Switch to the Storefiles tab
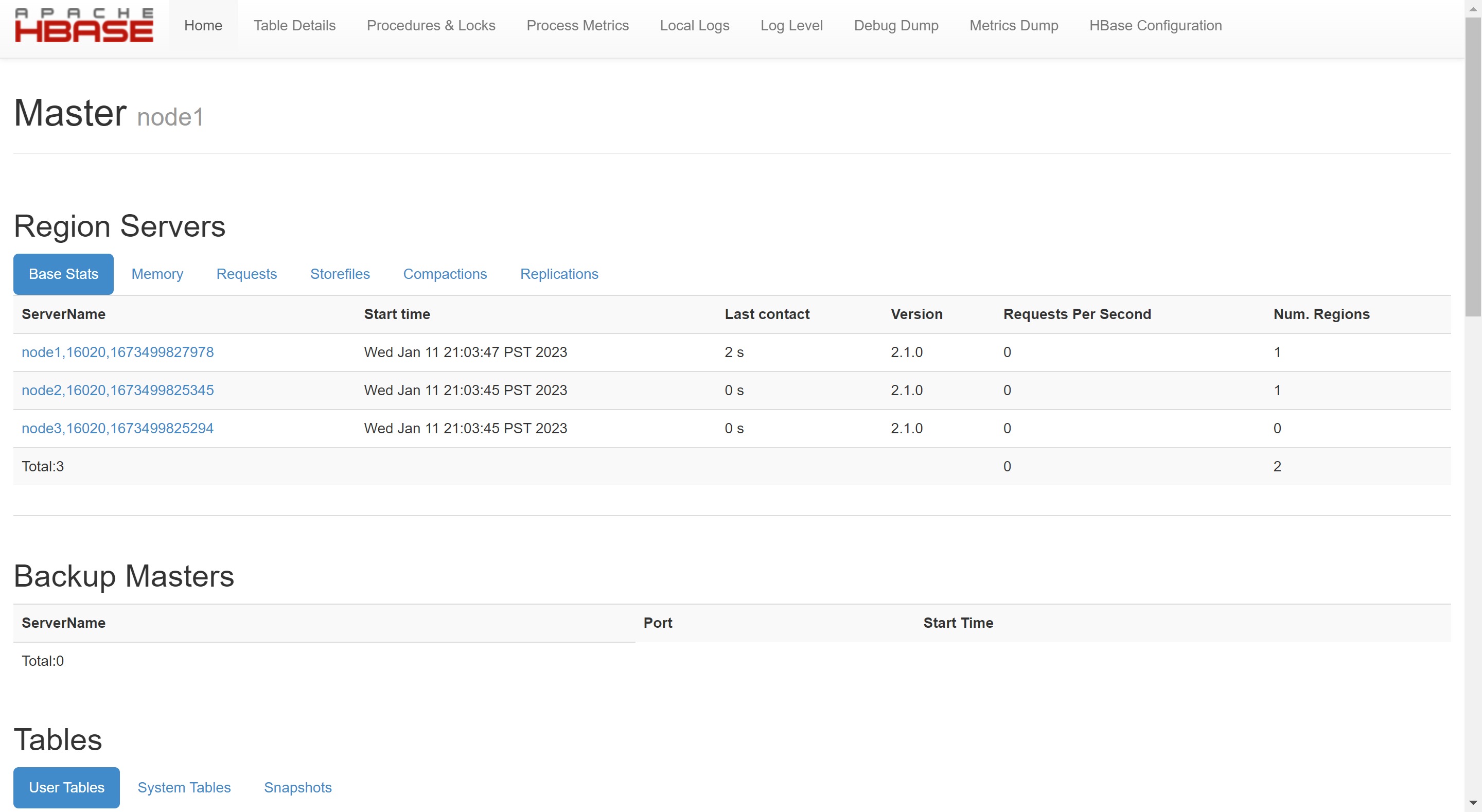This screenshot has width=1482, height=812. tap(340, 274)
